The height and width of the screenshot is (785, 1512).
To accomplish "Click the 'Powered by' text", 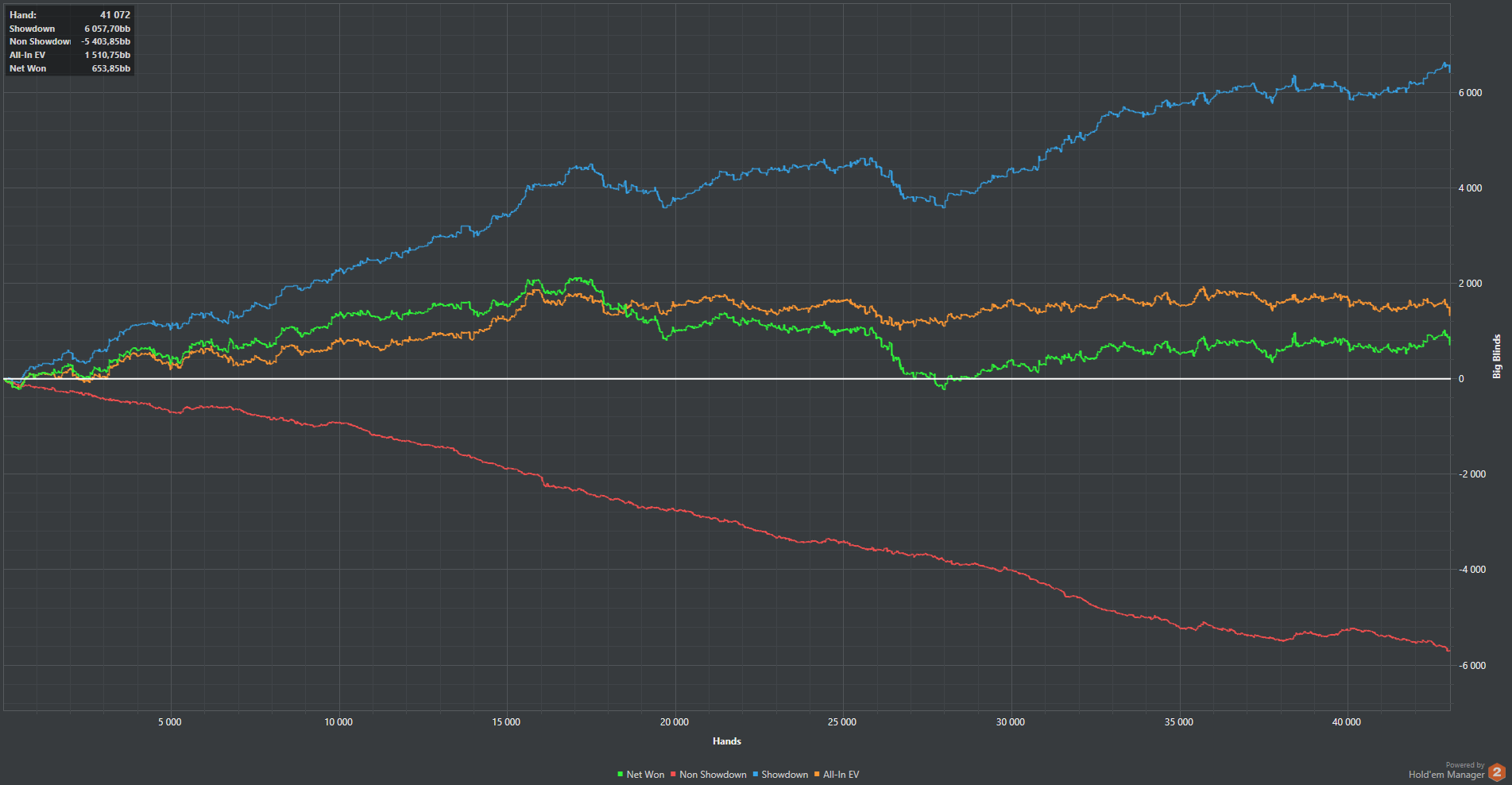I will (x=1465, y=765).
